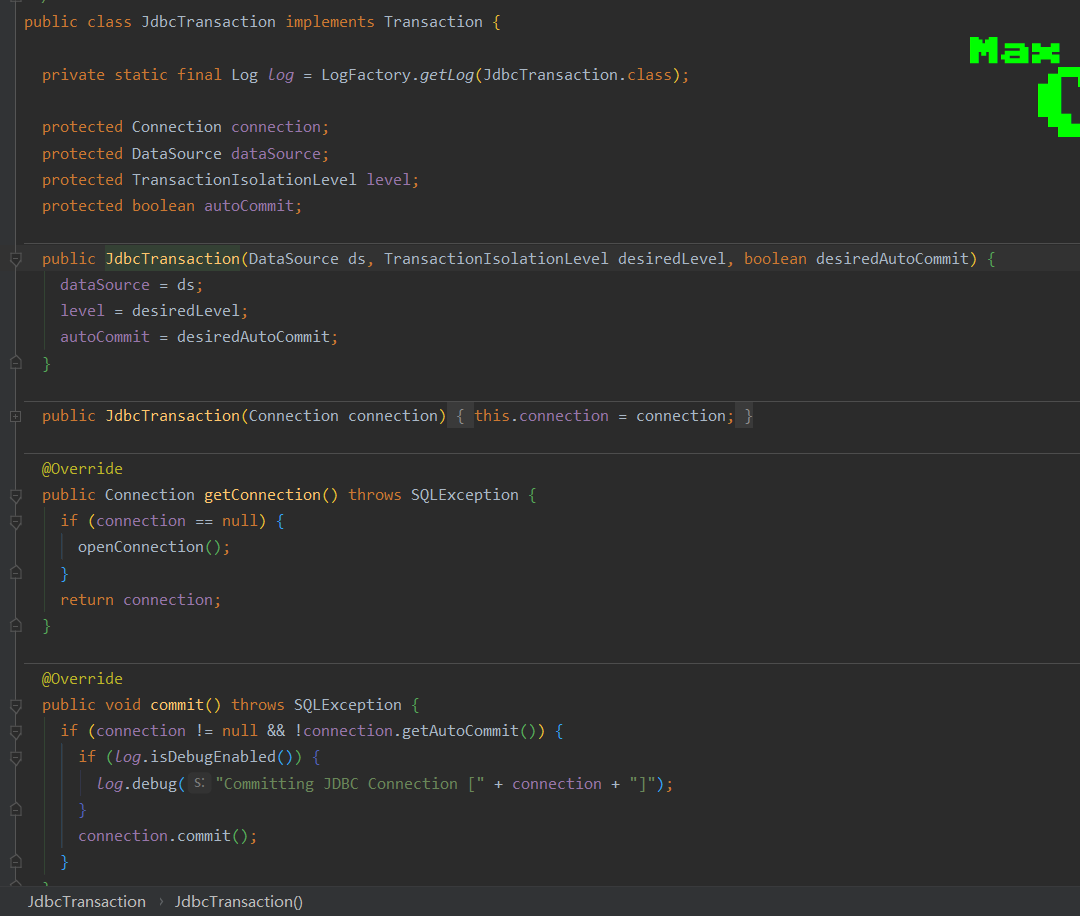Collapse the JdbcTransaction(DataSource ds...) constructor fold marker
The width and height of the screenshot is (1080, 916).
16,259
